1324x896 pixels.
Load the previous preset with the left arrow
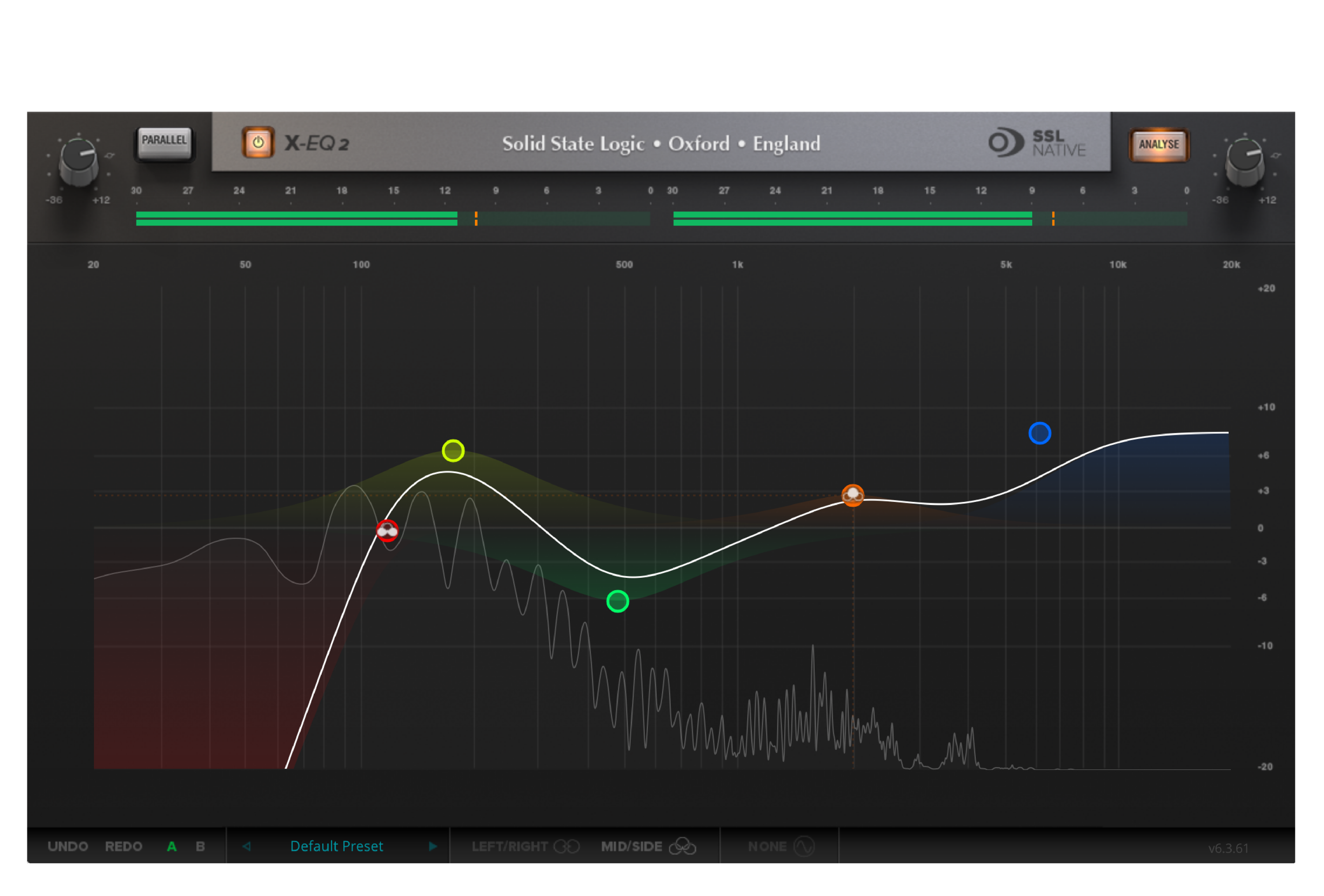pyautogui.click(x=247, y=847)
